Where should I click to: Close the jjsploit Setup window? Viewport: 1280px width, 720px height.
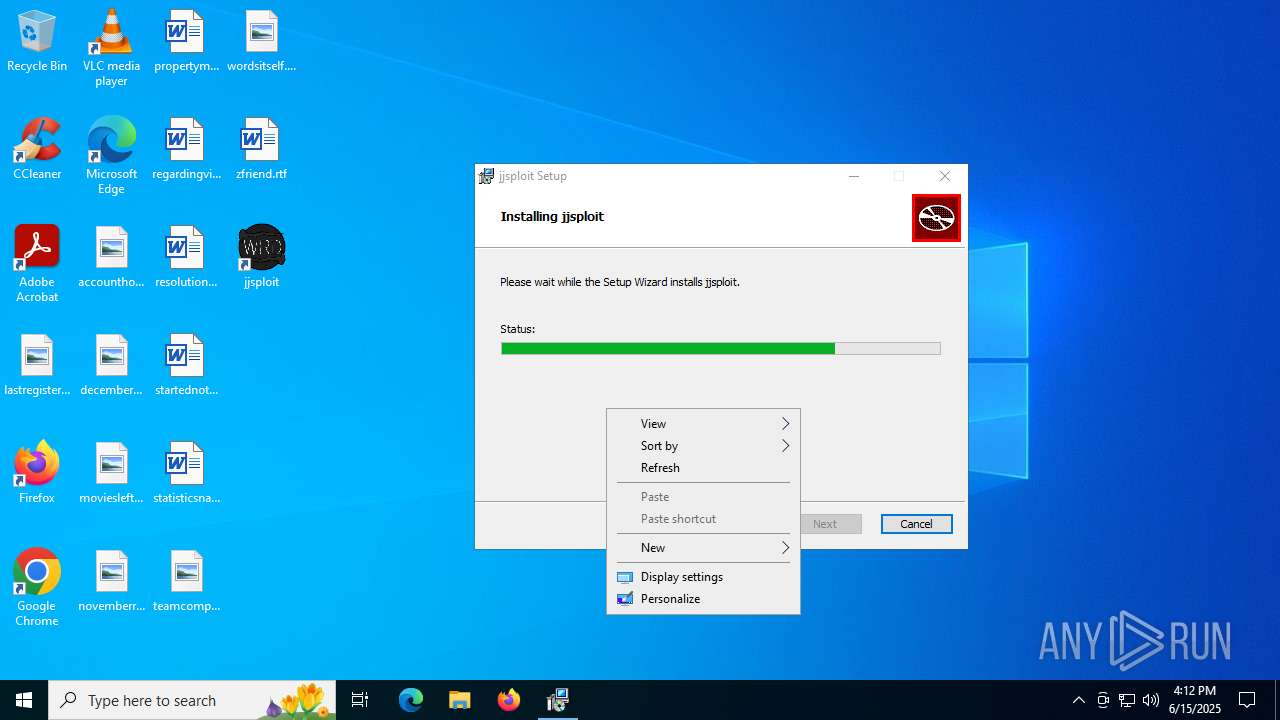(x=945, y=176)
